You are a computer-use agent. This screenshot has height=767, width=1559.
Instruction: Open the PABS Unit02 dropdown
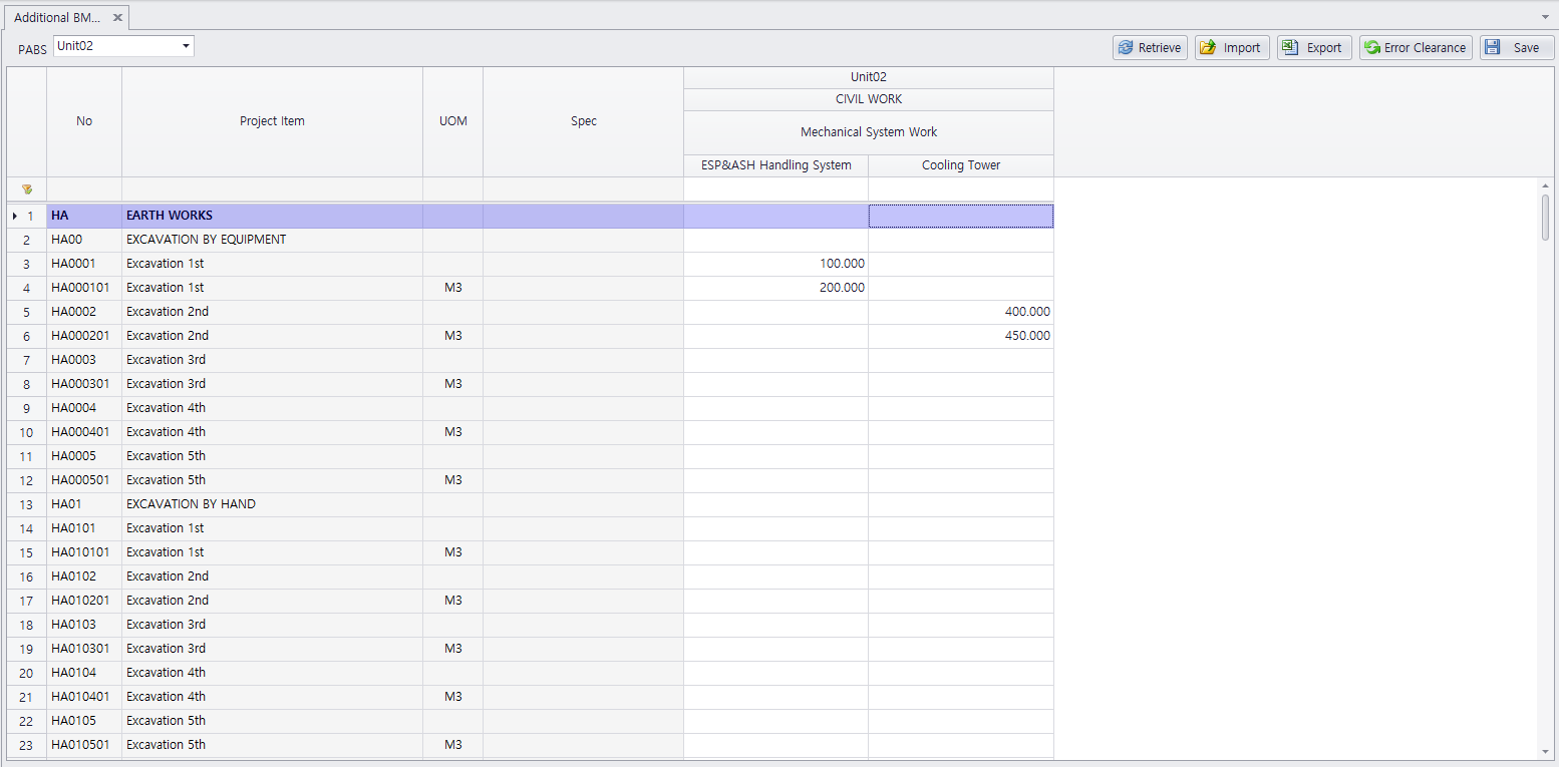(186, 46)
